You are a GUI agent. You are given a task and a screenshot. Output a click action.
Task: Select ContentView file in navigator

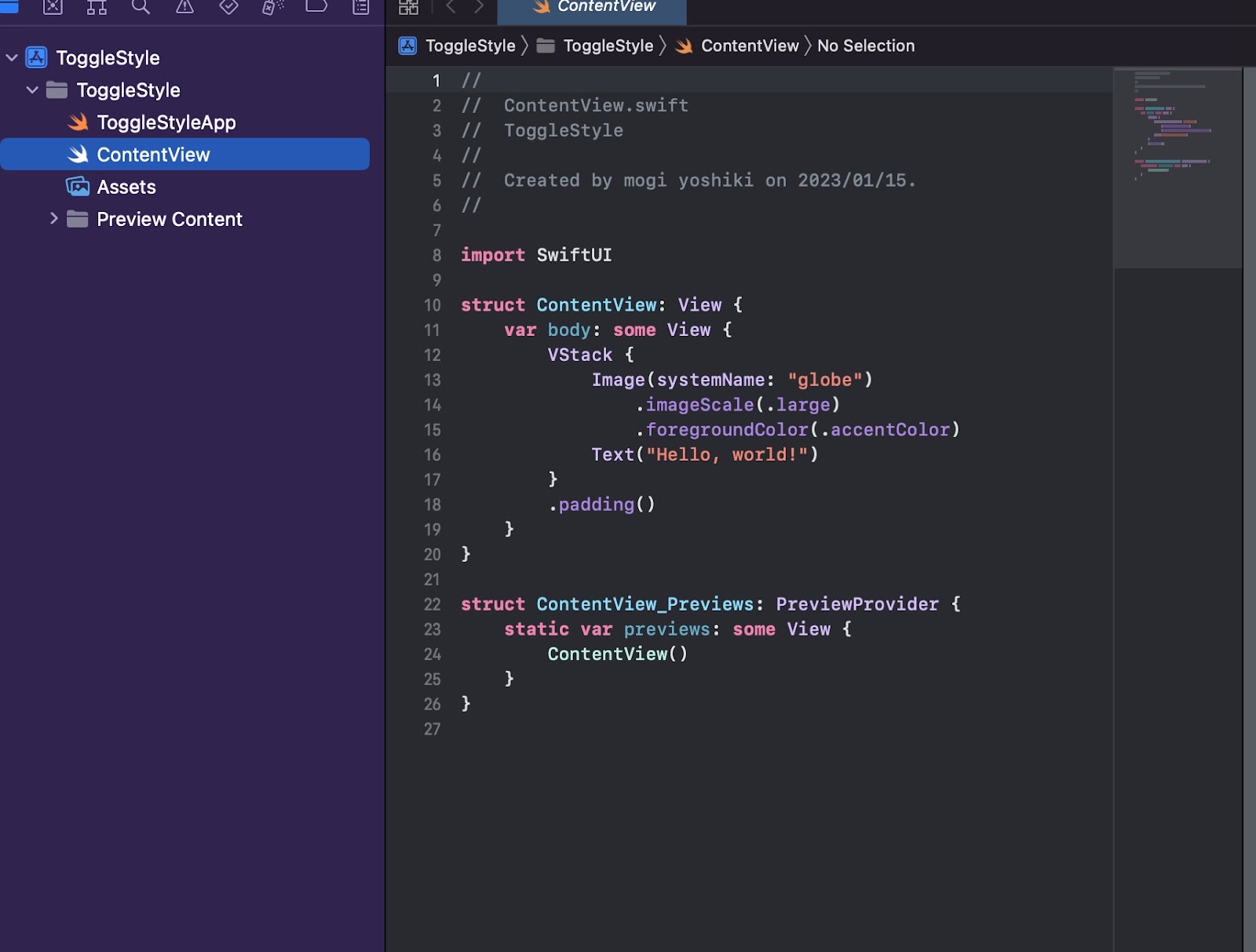click(x=184, y=155)
